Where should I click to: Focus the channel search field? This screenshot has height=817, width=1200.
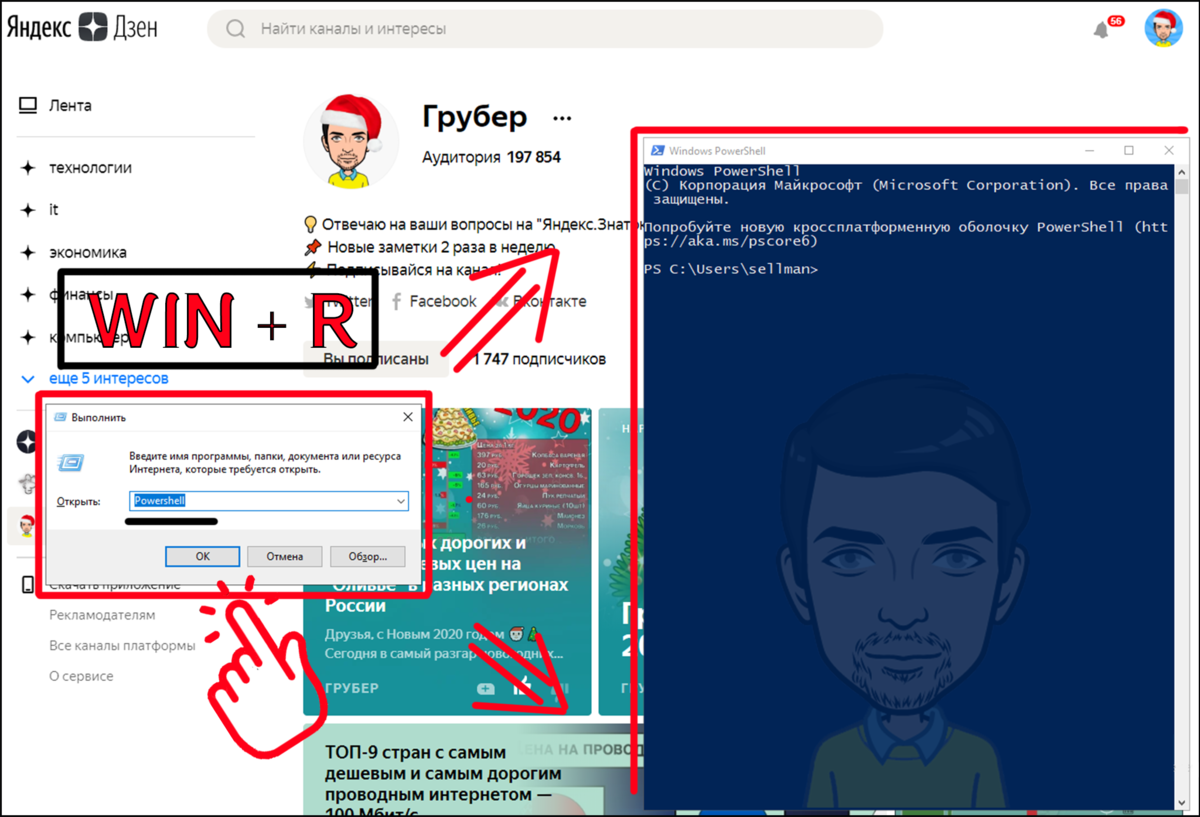click(545, 29)
